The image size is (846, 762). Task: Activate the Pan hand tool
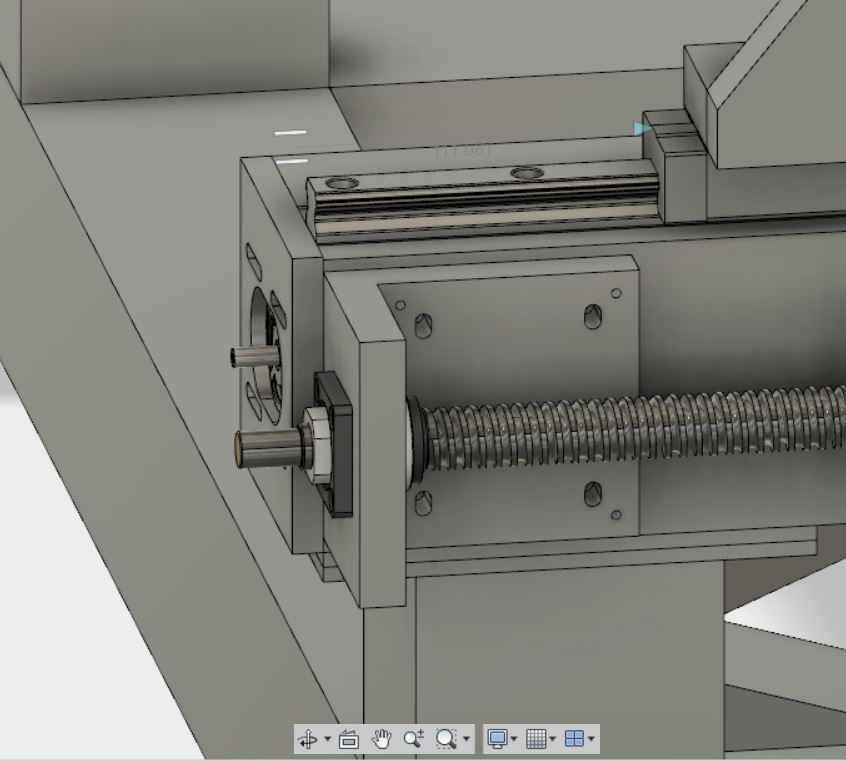[x=381, y=739]
